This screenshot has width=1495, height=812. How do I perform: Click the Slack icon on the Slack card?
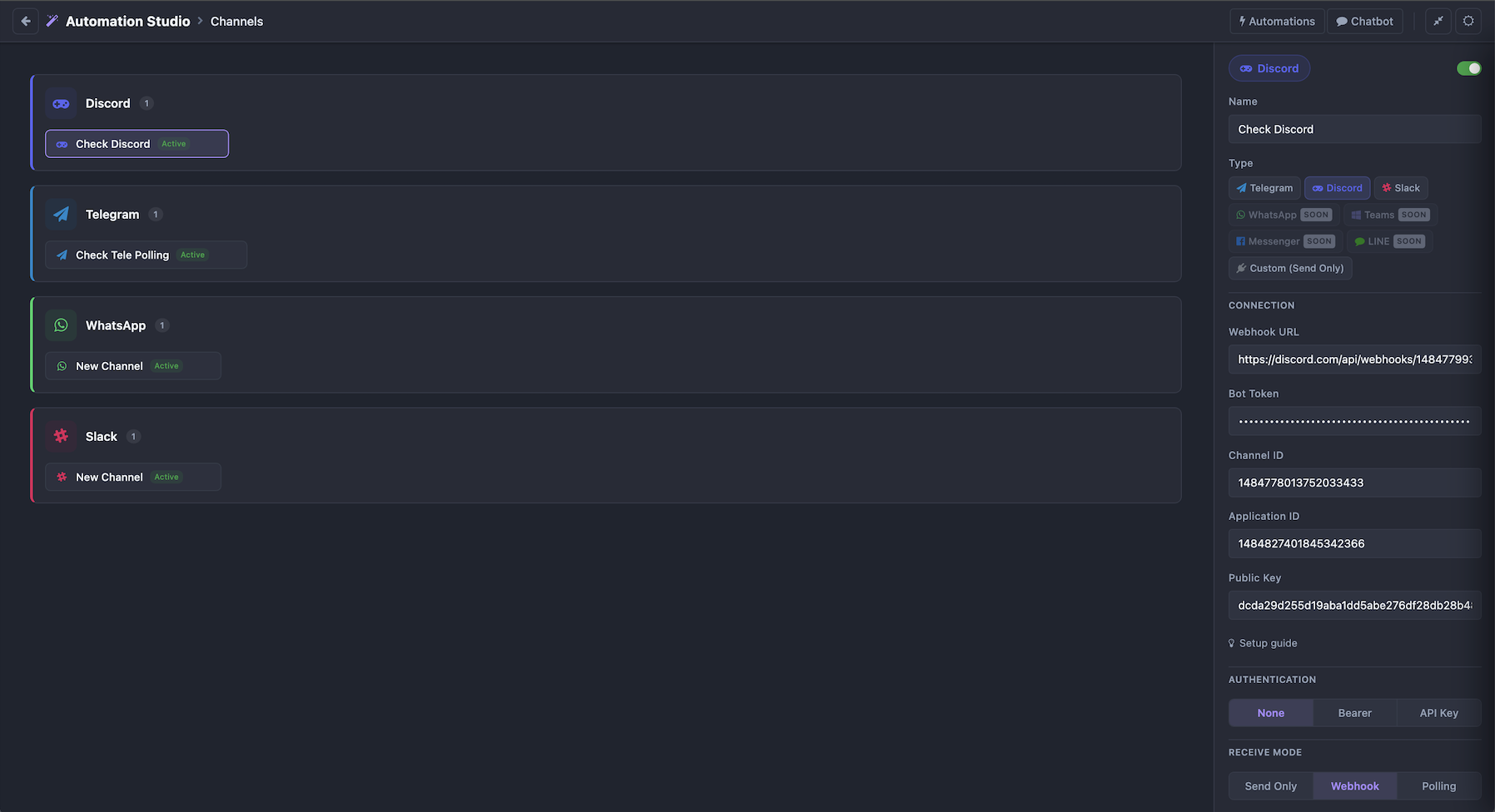click(61, 435)
